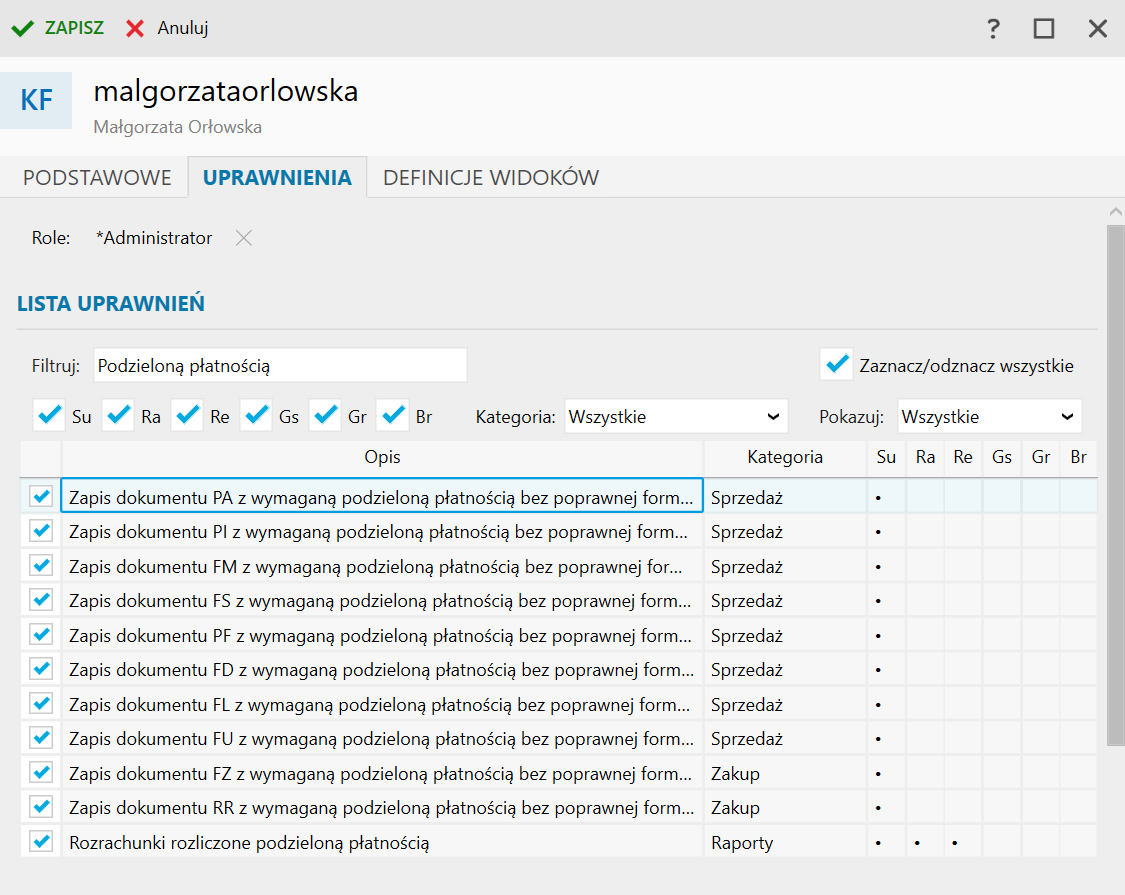
Task: Uncheck the Zapis dokumentu PA permission
Action: click(x=42, y=496)
